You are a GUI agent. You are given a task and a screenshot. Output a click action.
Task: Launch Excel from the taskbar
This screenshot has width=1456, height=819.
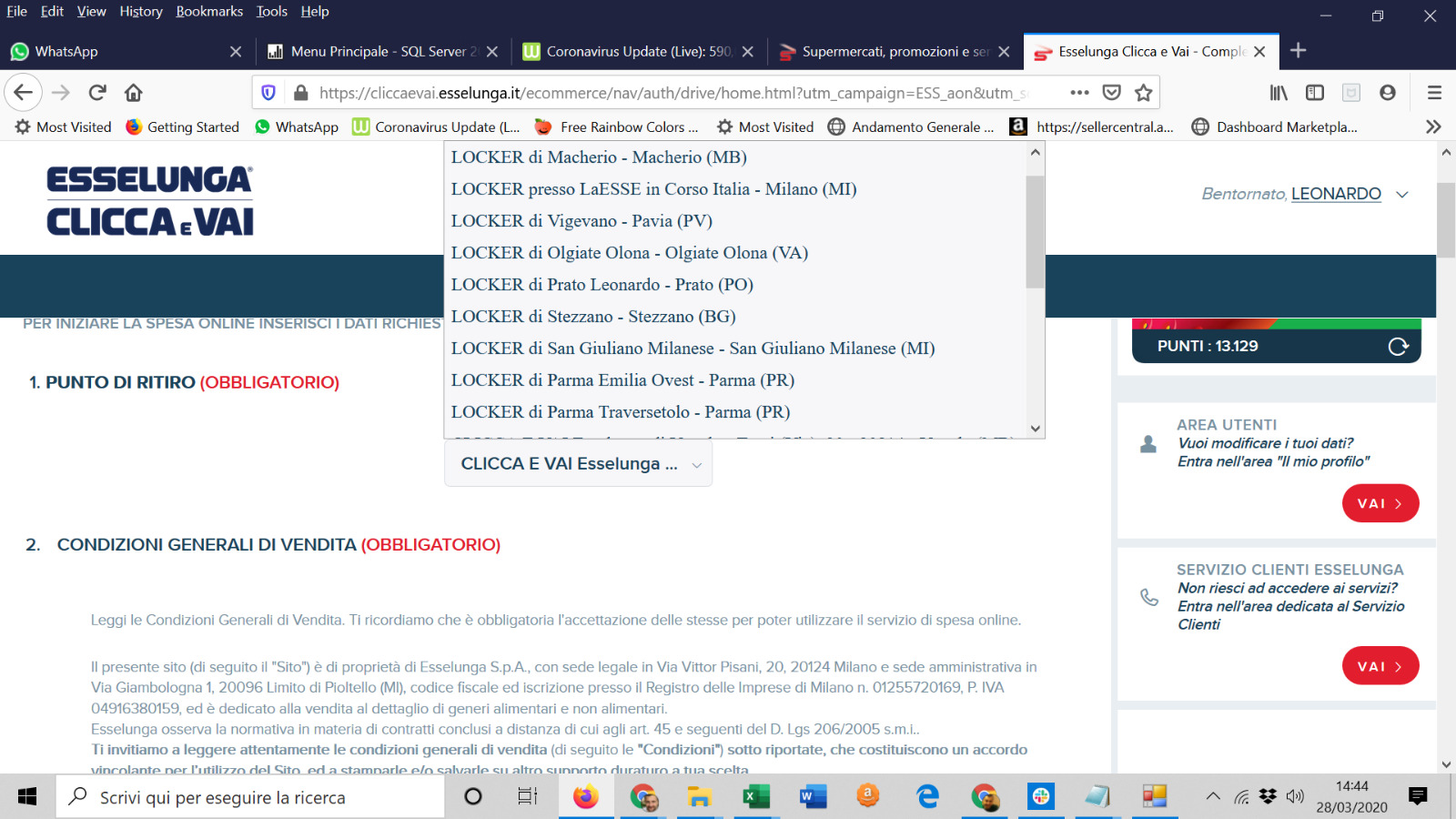pos(755,797)
